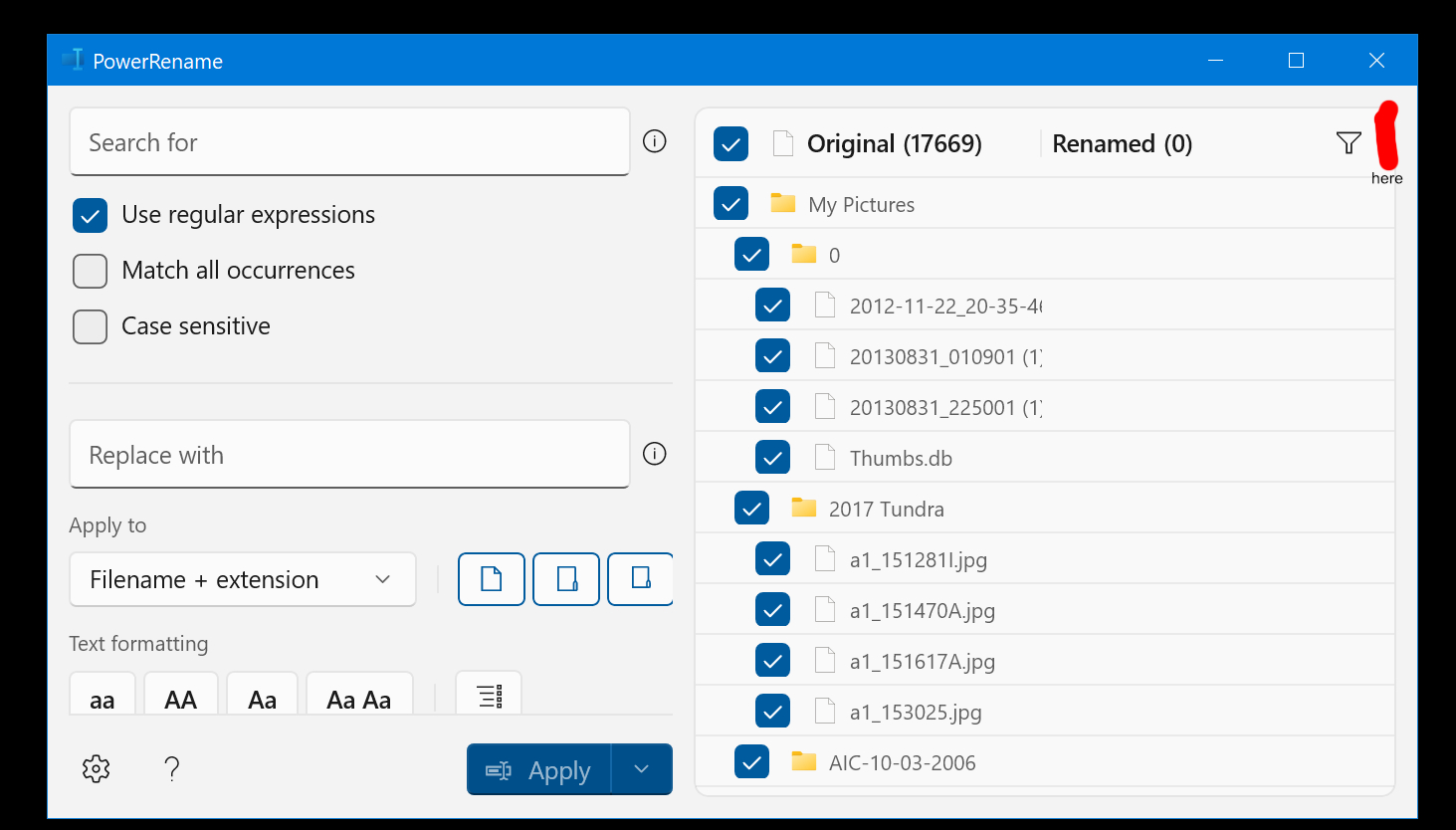
Task: Disable Use regular expressions
Action: coord(90,215)
